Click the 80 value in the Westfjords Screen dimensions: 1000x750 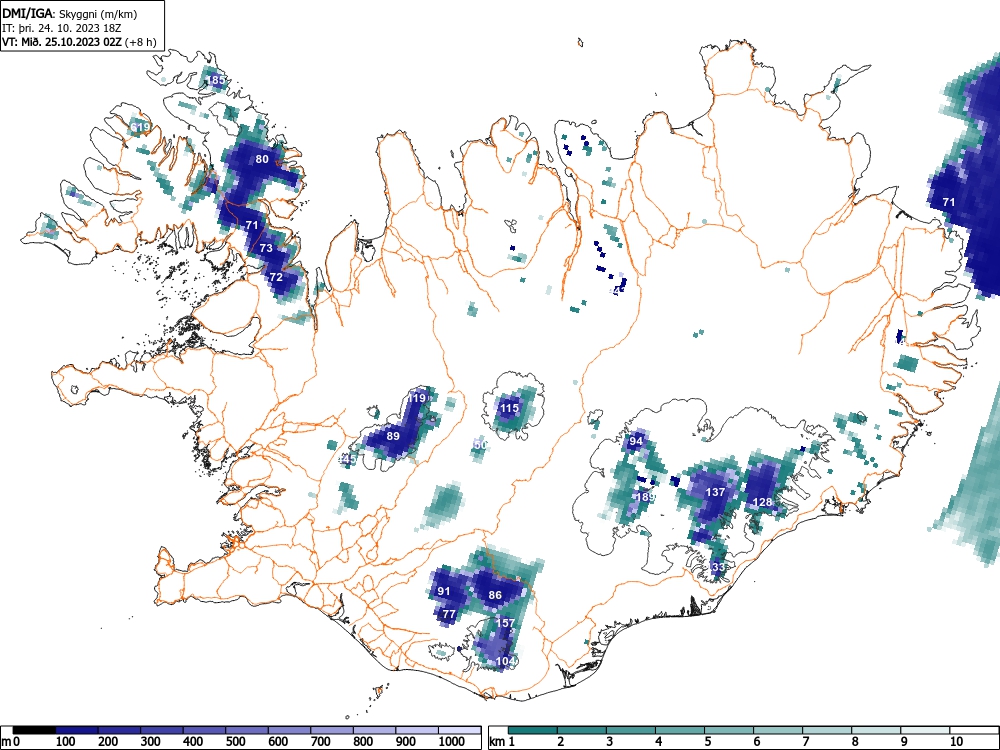tap(261, 159)
